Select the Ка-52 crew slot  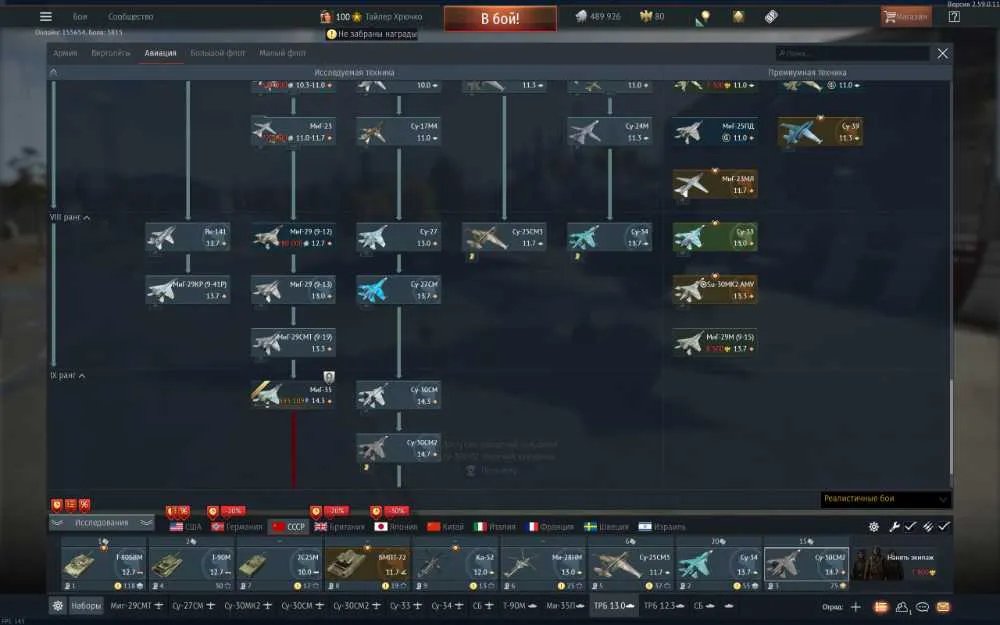(x=455, y=564)
